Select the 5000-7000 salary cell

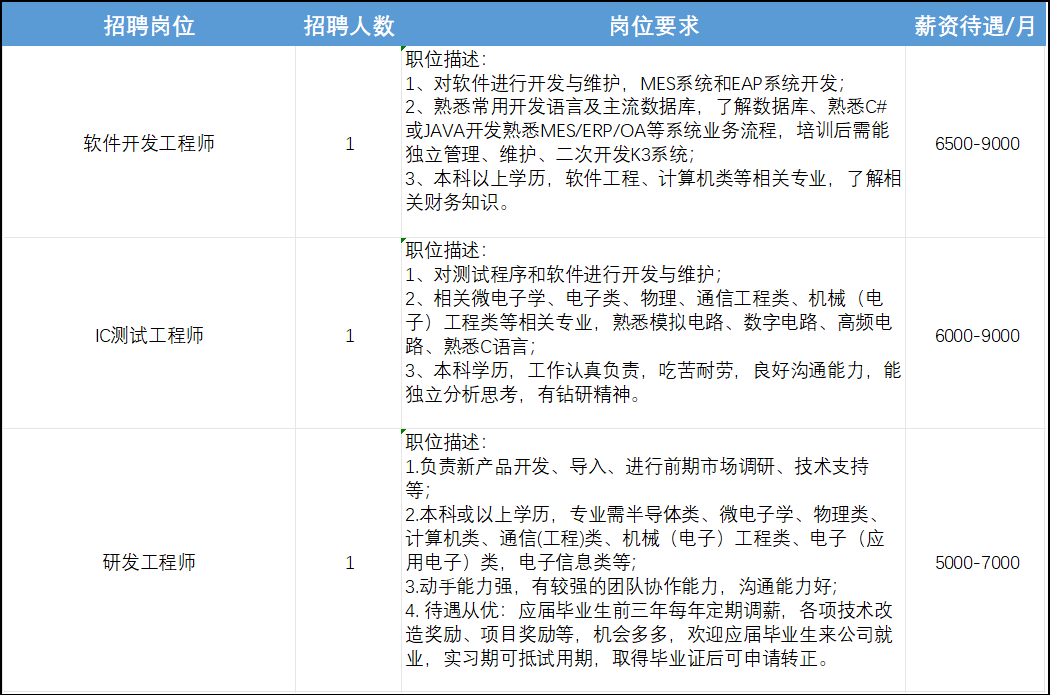pyautogui.click(x=976, y=562)
